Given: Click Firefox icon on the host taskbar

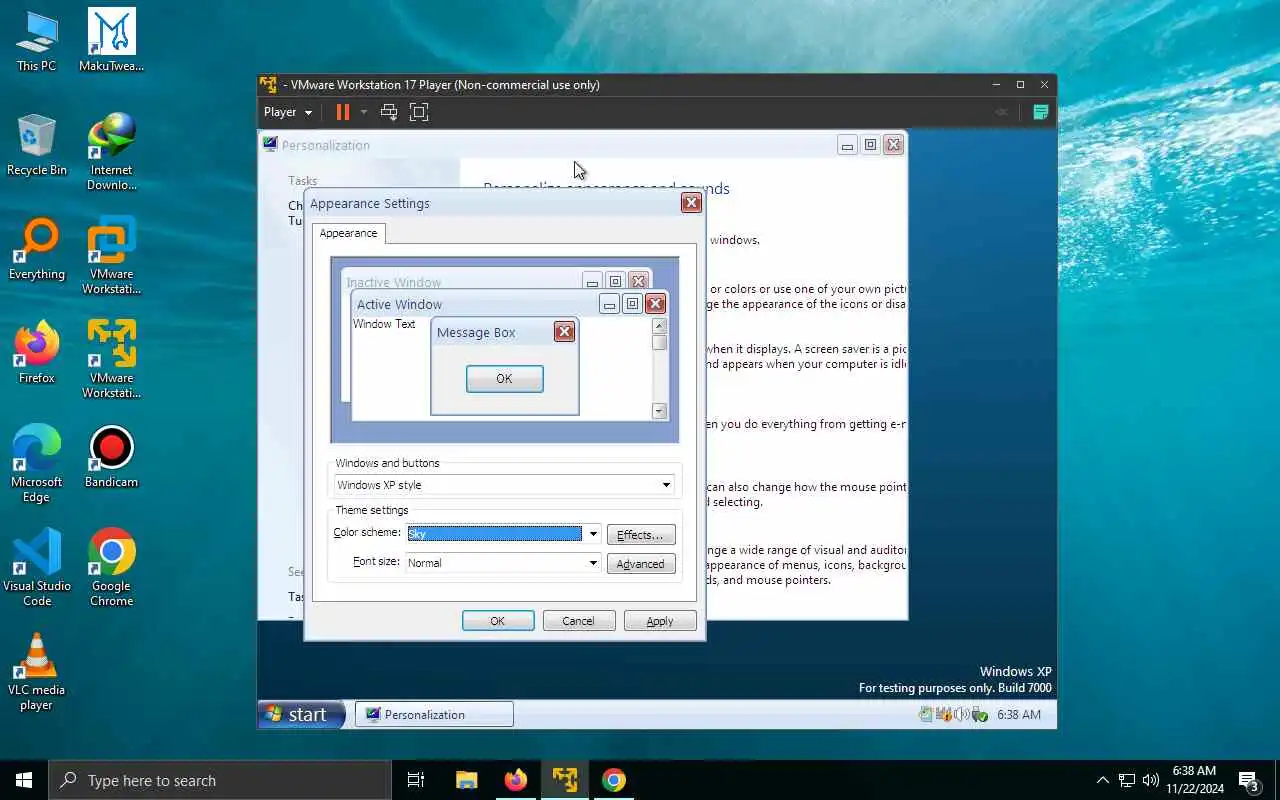Looking at the screenshot, I should (516, 780).
